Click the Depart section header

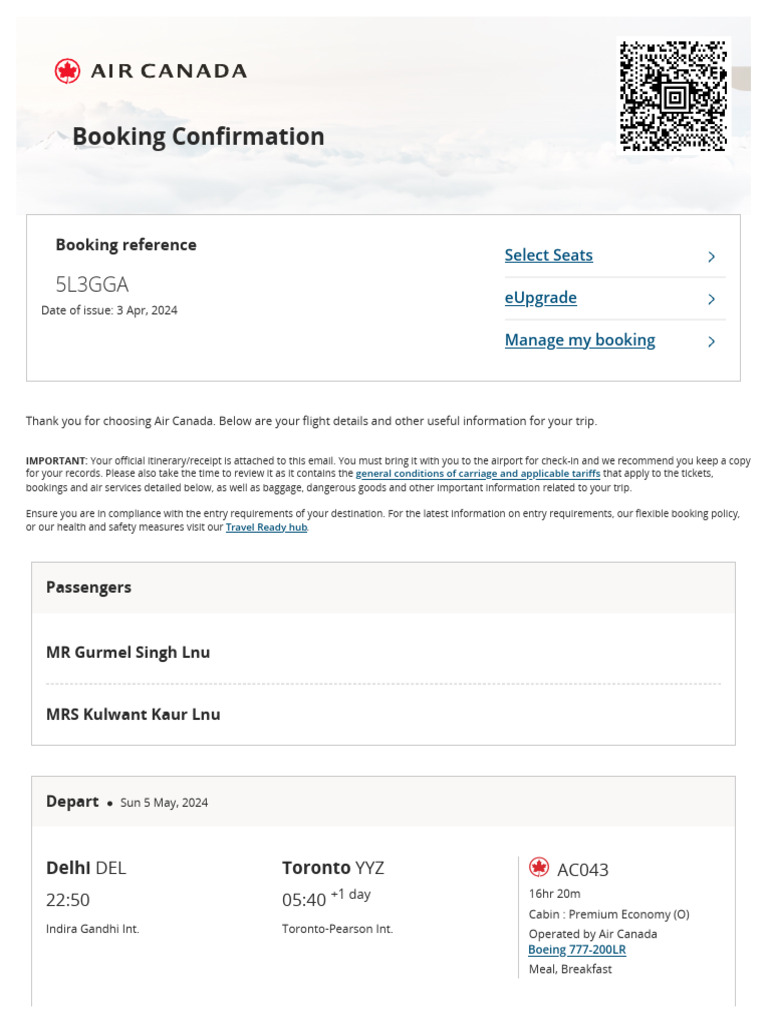click(72, 801)
